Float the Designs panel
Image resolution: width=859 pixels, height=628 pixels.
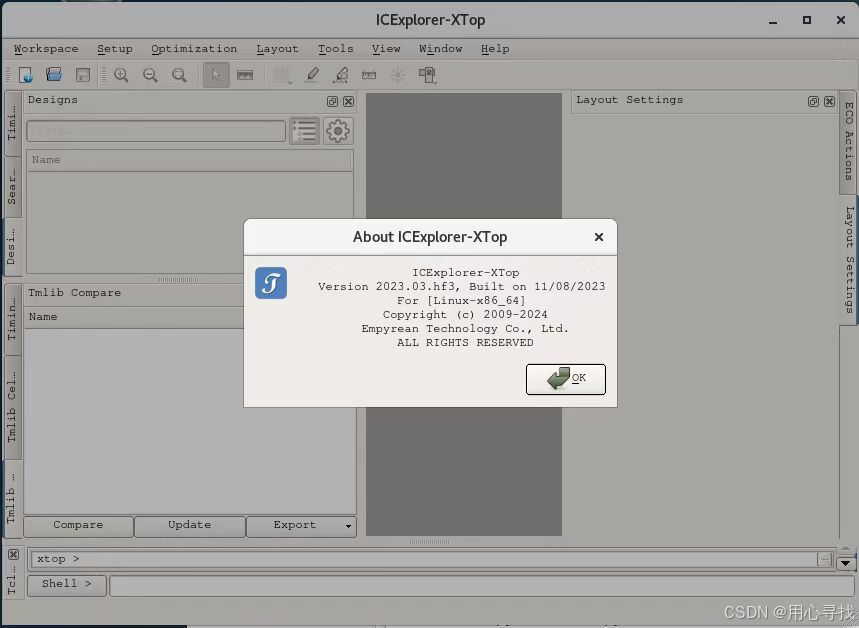pyautogui.click(x=332, y=101)
